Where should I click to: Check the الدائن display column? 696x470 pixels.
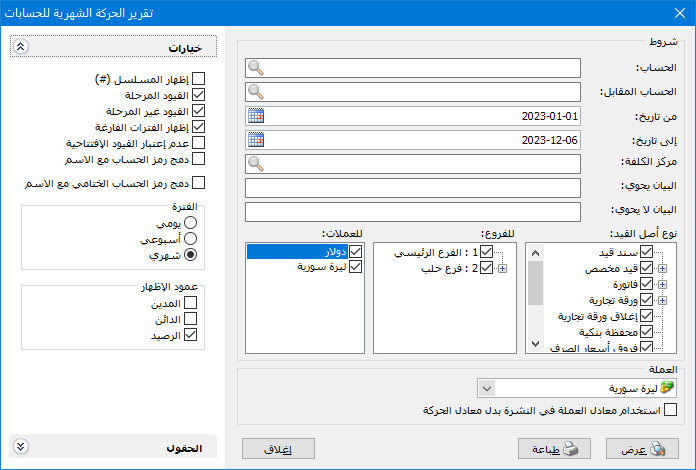[x=190, y=319]
